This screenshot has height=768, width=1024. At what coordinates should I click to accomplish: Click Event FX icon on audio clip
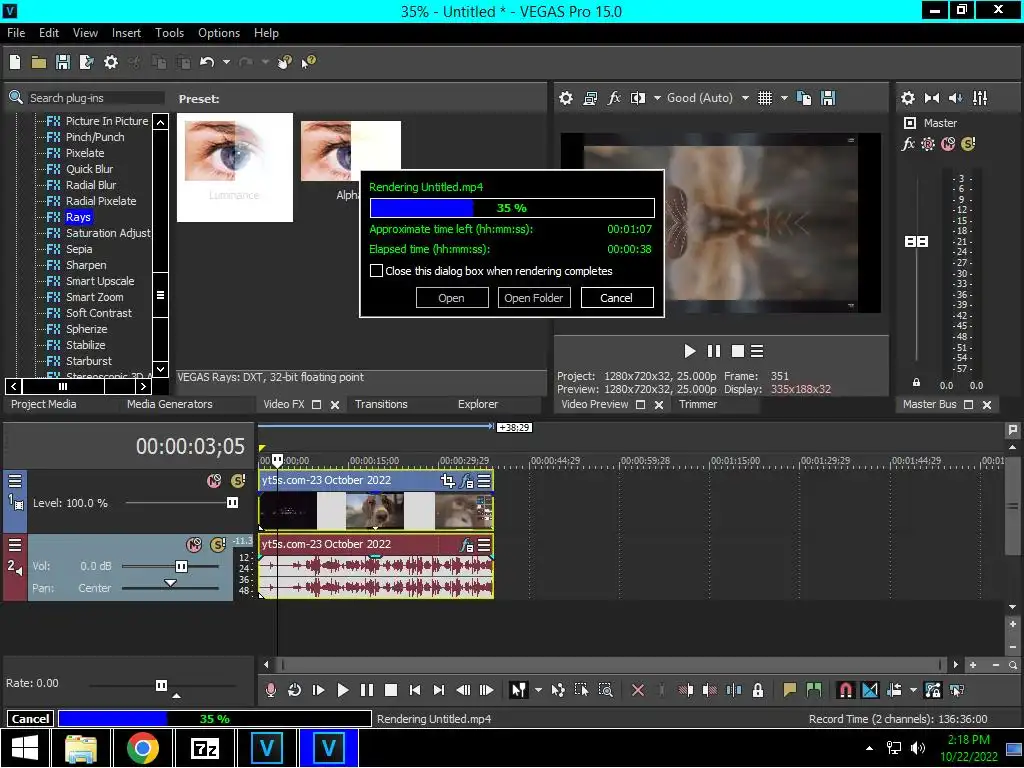coord(466,545)
